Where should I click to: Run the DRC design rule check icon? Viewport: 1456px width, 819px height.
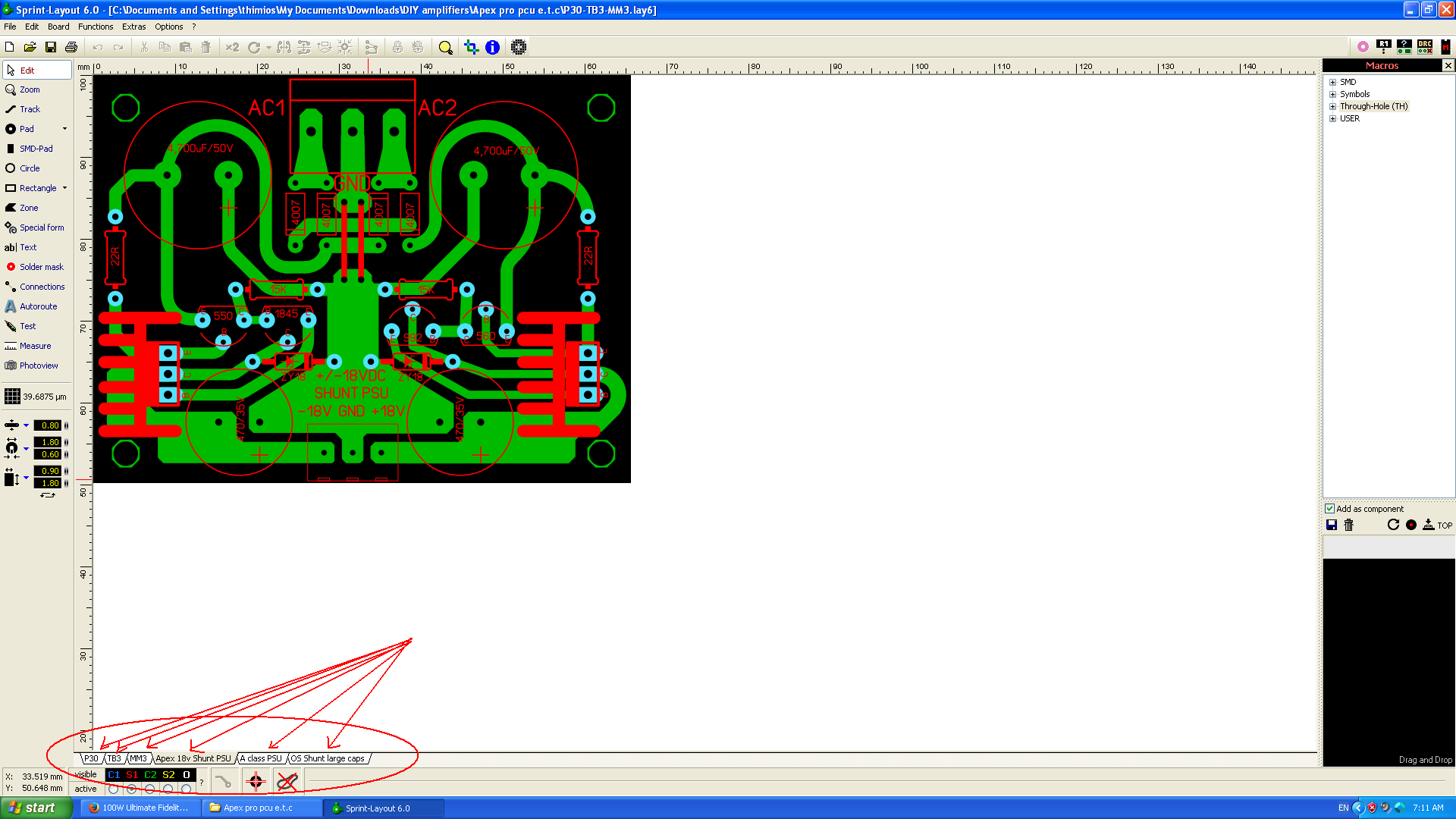(1425, 47)
